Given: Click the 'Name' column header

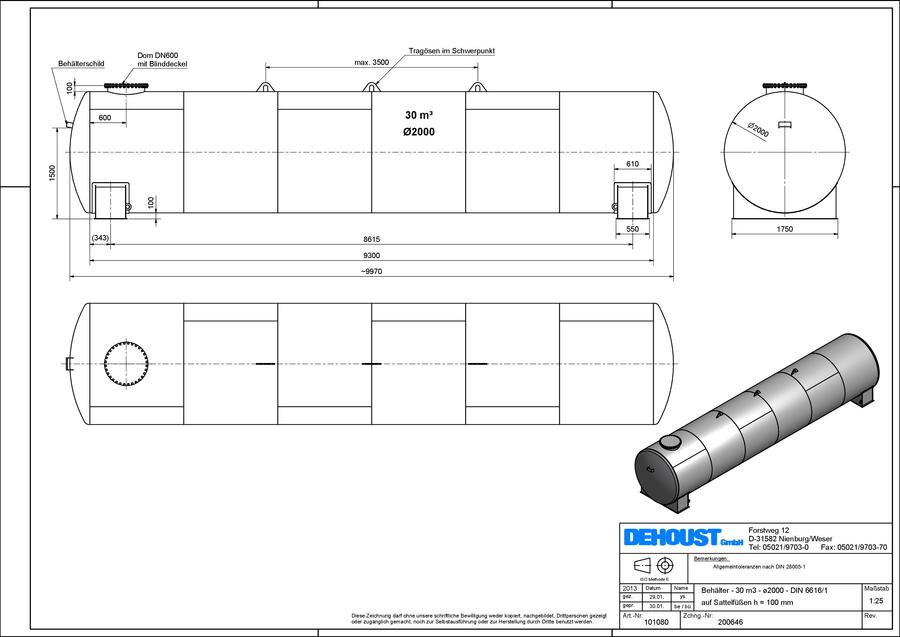Looking at the screenshot, I should (x=681, y=588).
